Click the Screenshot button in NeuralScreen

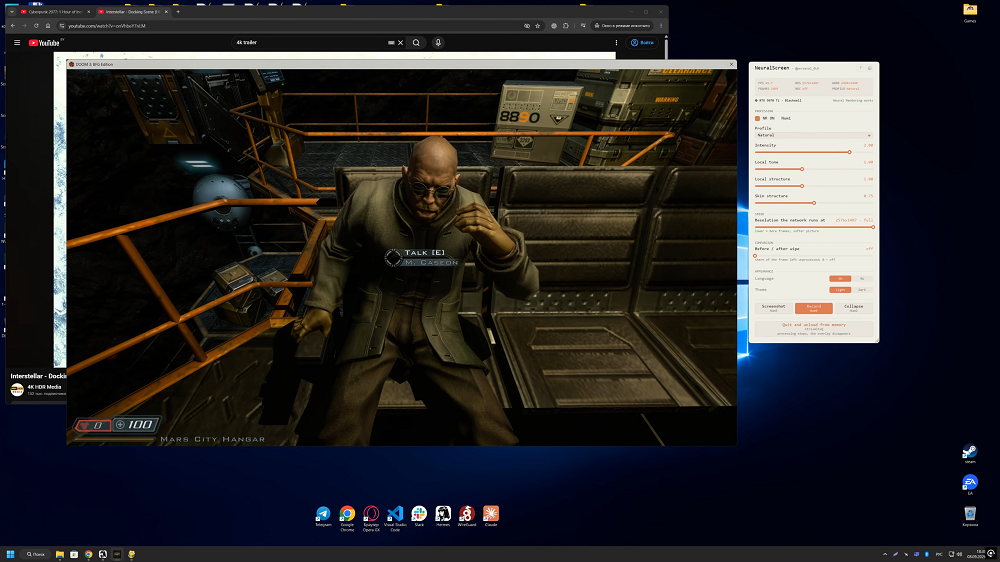point(774,307)
